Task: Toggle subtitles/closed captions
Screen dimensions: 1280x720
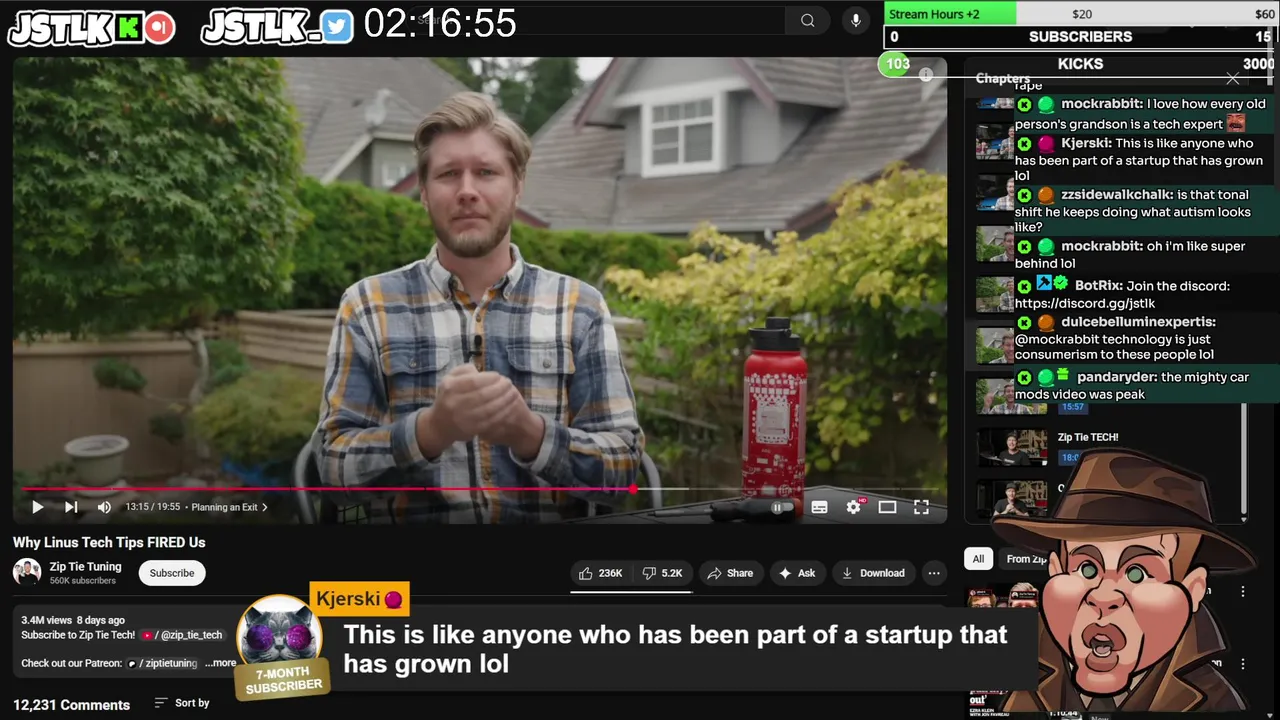Action: 819,507
